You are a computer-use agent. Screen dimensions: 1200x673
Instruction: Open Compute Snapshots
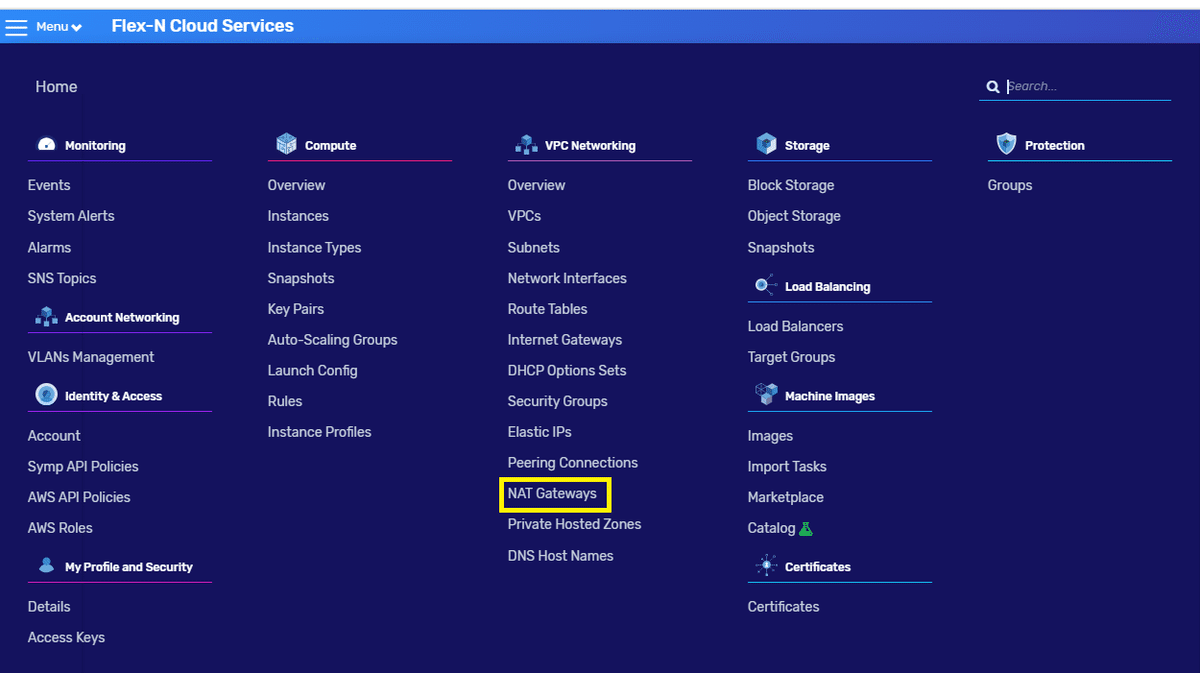301,278
